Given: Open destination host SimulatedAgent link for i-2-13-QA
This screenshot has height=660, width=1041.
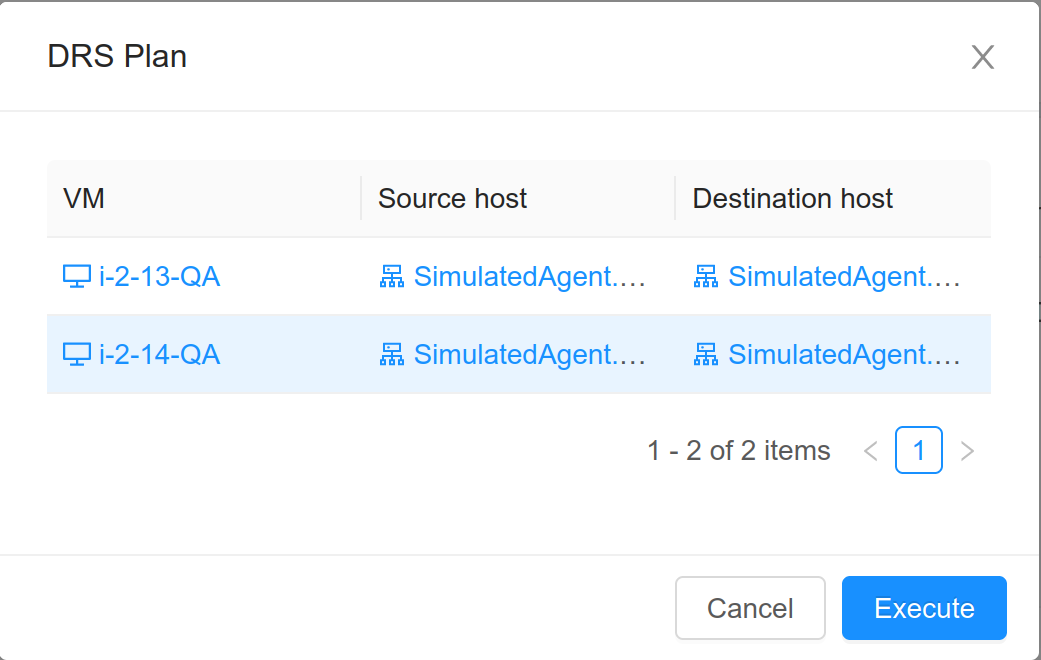Looking at the screenshot, I should coord(844,277).
